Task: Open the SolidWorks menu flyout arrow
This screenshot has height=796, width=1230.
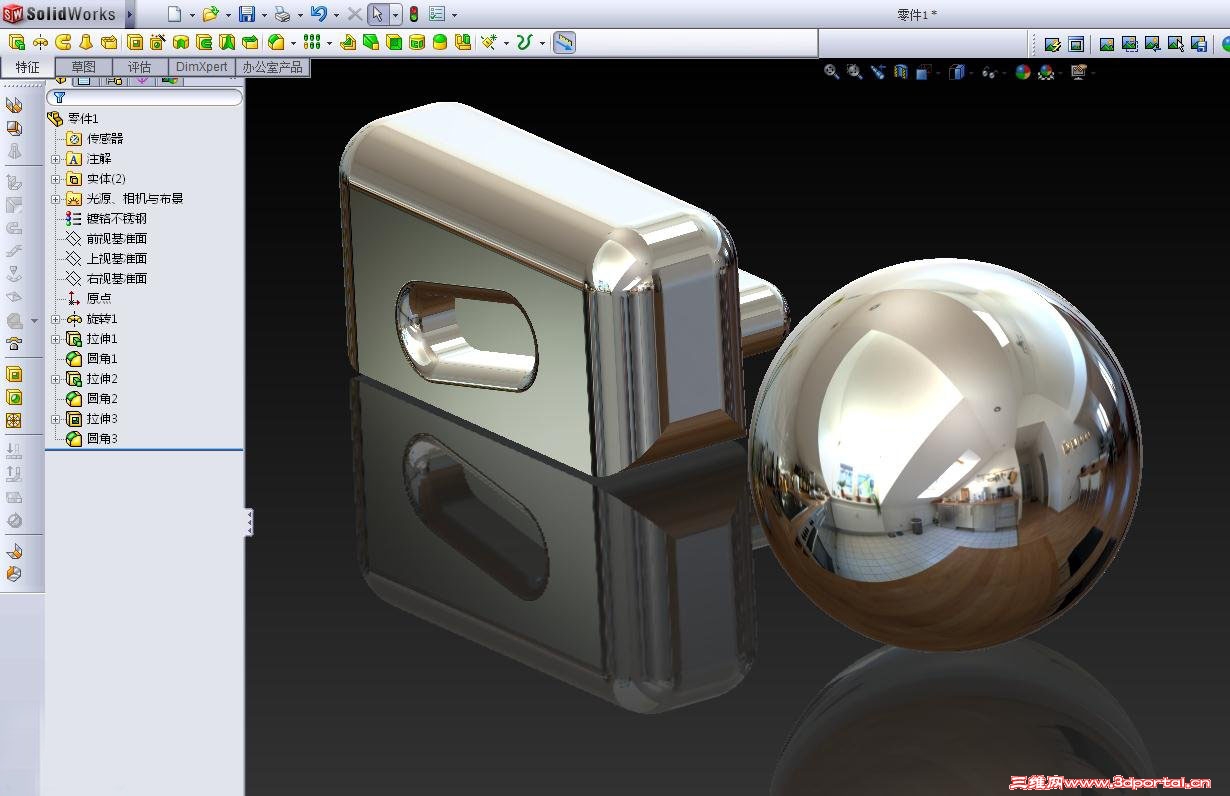Action: pos(130,15)
